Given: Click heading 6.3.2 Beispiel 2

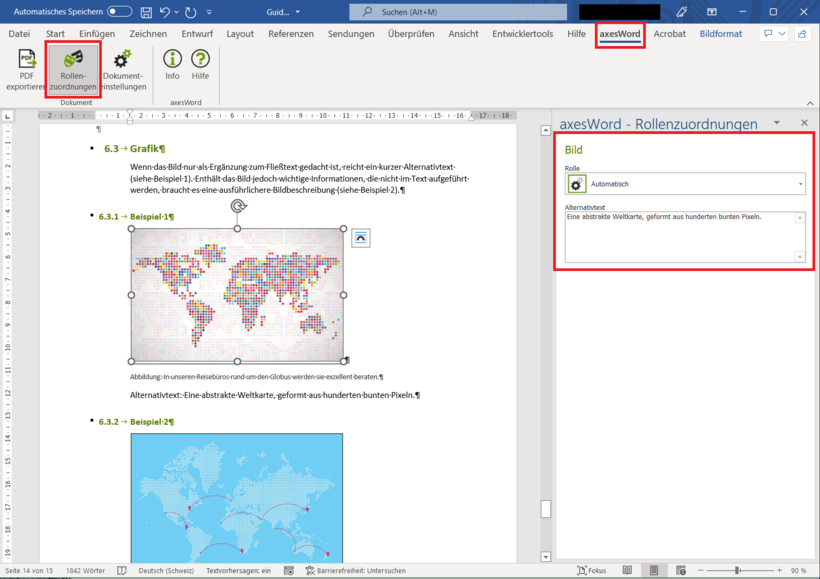Looking at the screenshot, I should pos(136,422).
